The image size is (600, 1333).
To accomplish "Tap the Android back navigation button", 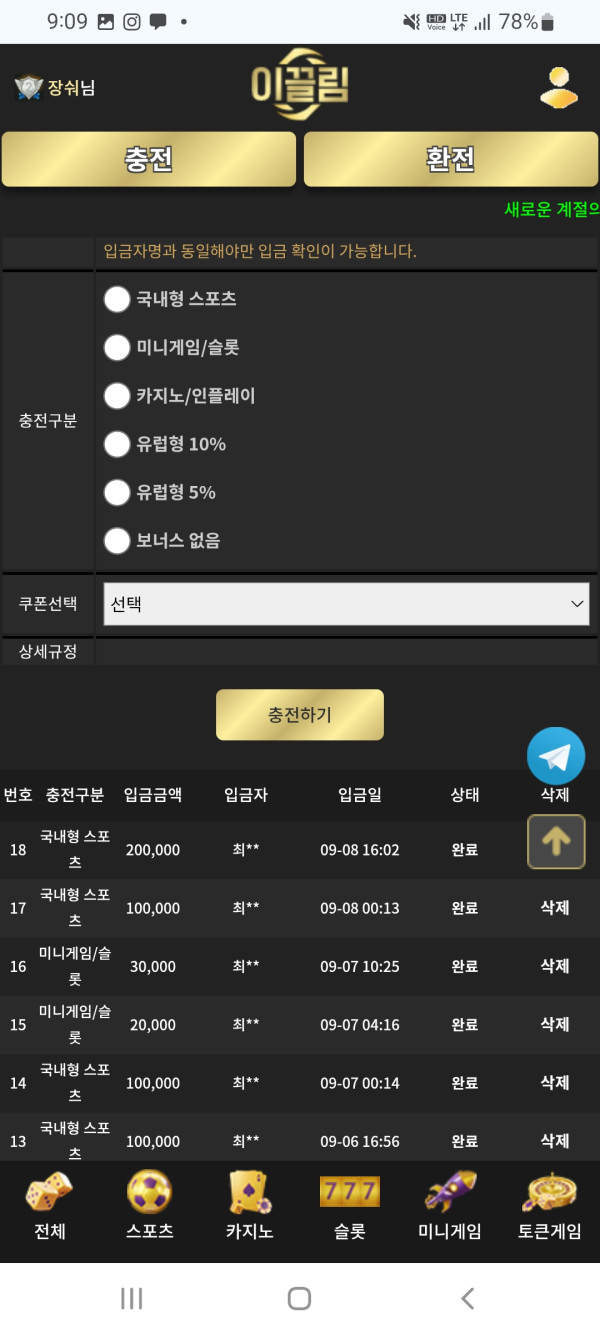I will [467, 1298].
